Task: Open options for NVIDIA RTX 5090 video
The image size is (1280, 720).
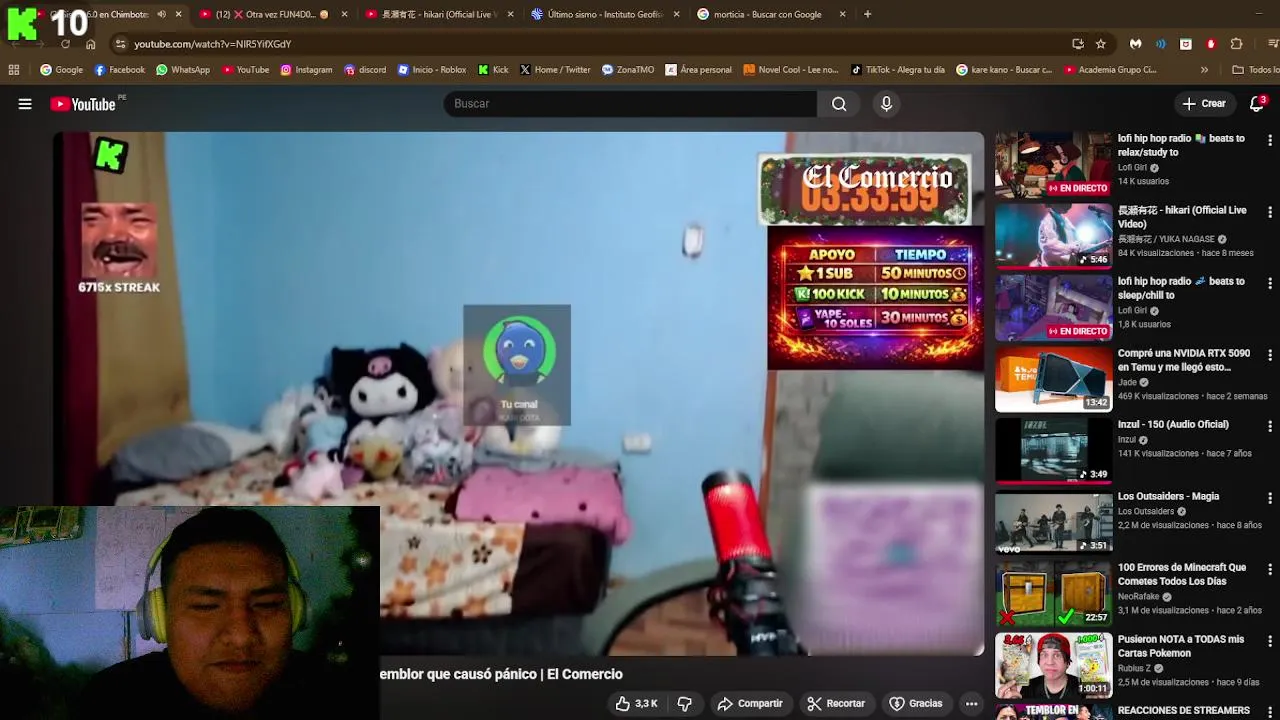Action: [x=1270, y=355]
